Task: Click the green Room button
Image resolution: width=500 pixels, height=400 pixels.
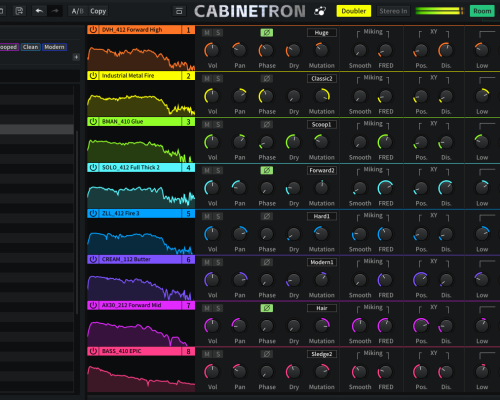Action: [x=482, y=11]
